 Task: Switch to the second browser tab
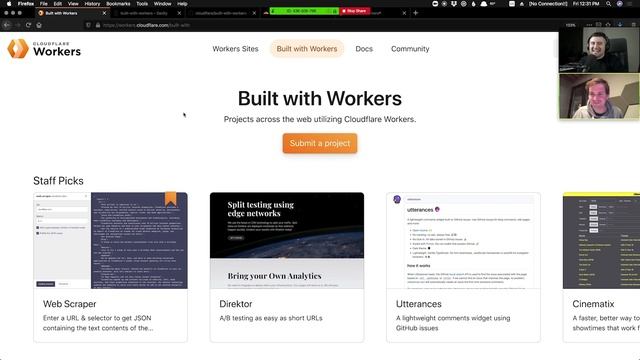tap(147, 13)
